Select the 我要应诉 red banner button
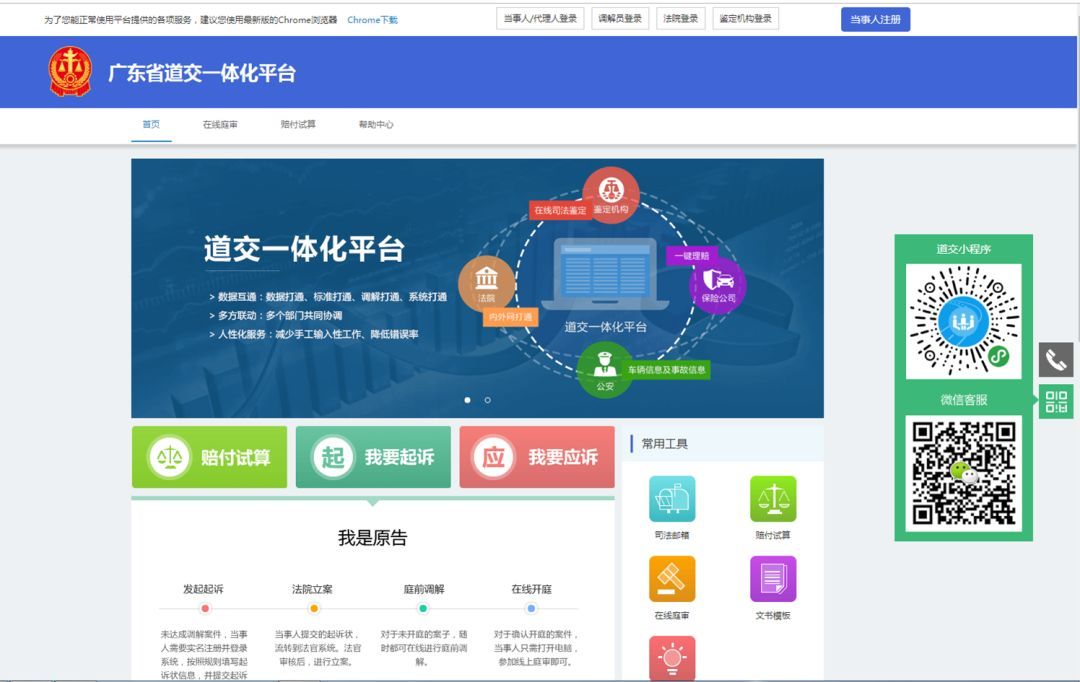The image size is (1080, 682). (537, 457)
